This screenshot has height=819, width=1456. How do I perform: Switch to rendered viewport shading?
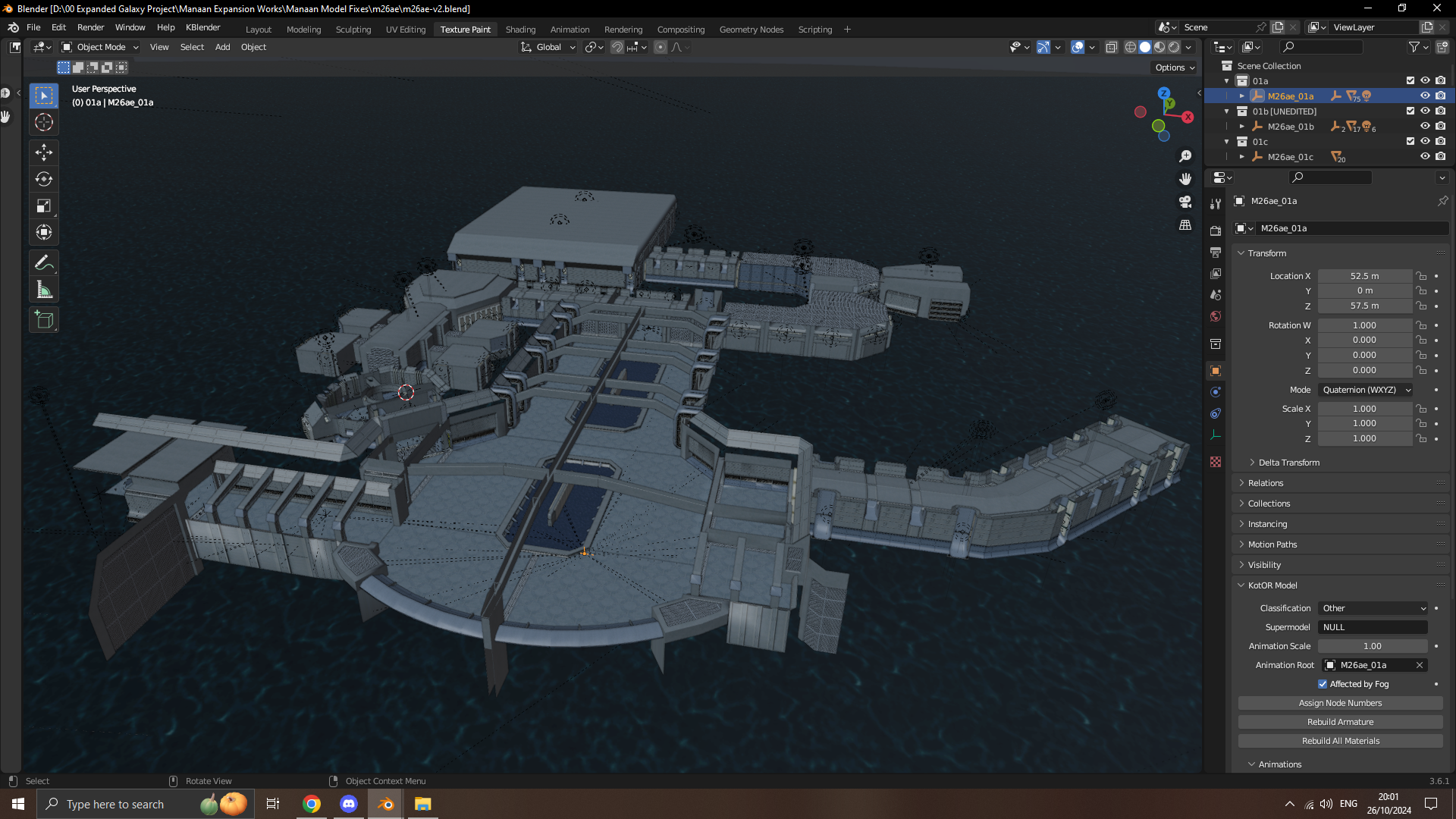[x=1174, y=47]
